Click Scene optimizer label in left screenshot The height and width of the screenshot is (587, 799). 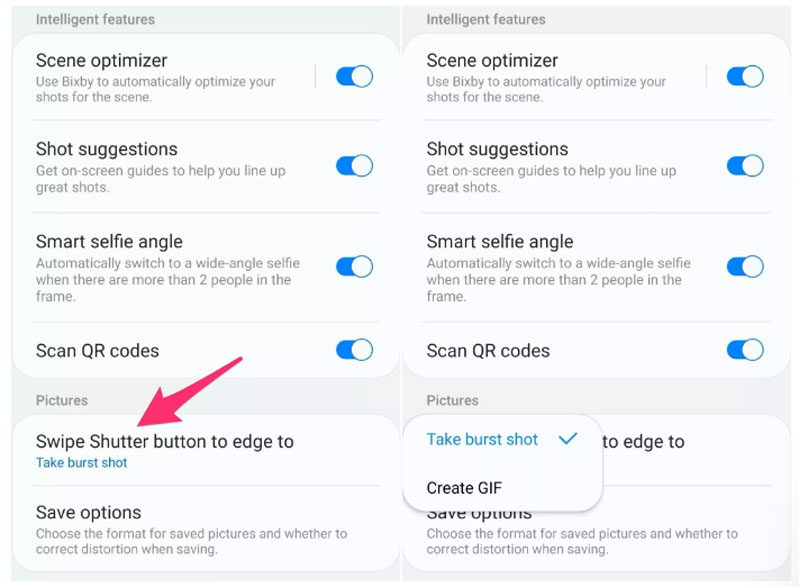point(102,61)
